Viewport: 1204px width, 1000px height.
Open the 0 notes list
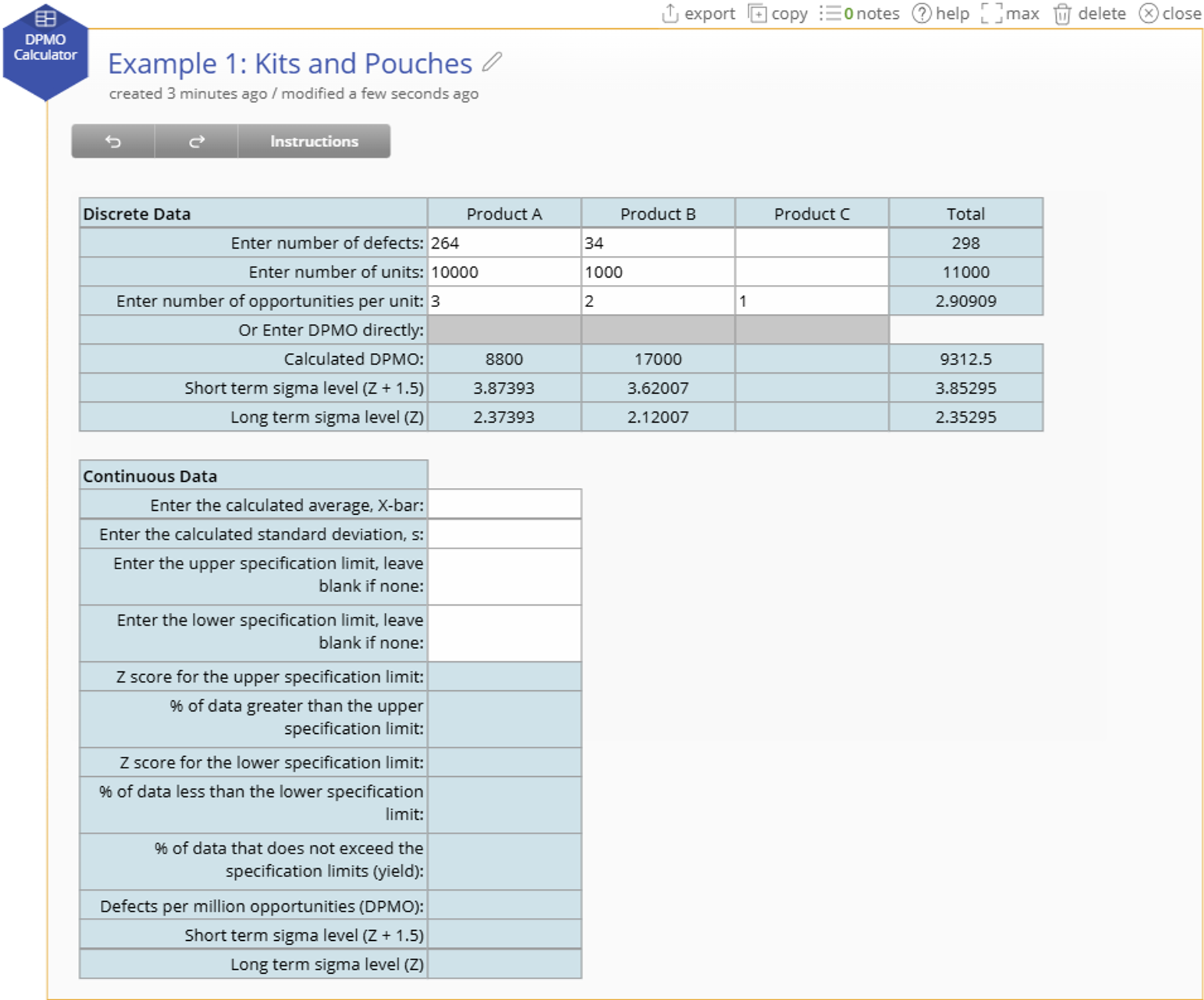pyautogui.click(x=859, y=13)
